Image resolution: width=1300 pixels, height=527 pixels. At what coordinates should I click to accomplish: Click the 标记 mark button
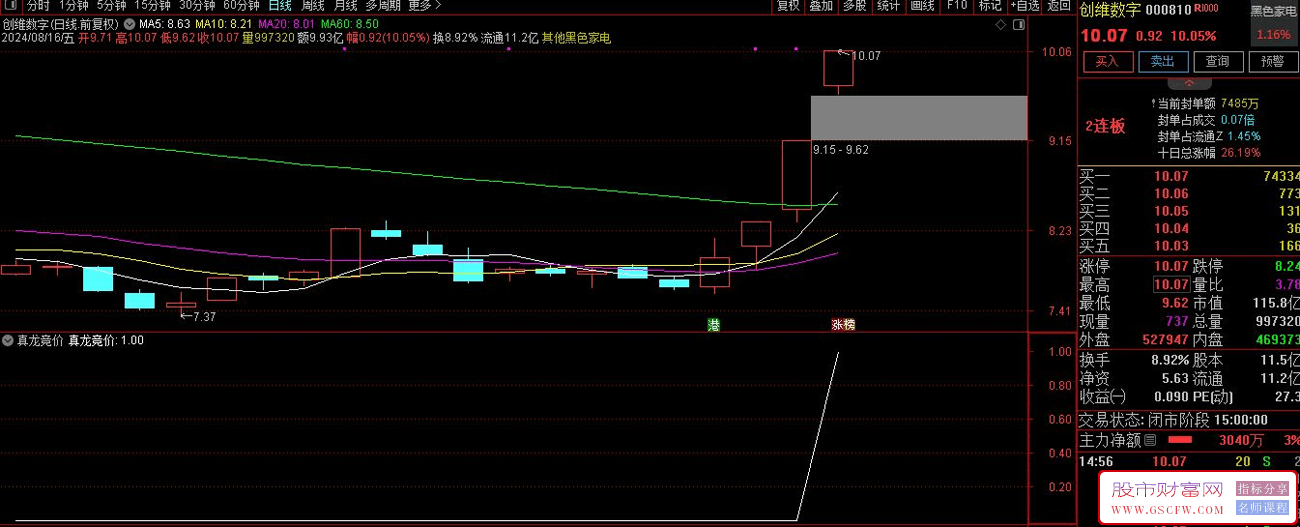[x=990, y=5]
